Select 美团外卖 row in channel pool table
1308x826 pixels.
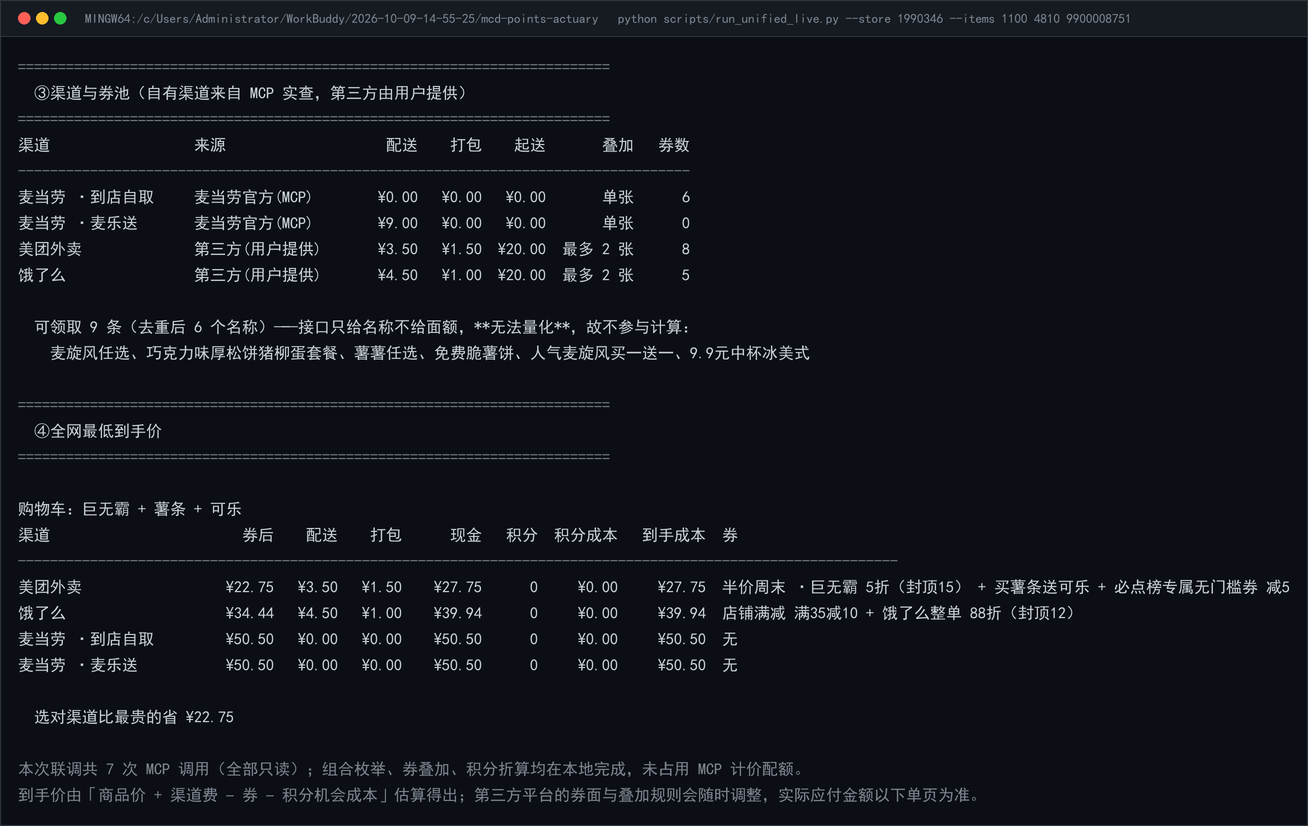click(354, 249)
